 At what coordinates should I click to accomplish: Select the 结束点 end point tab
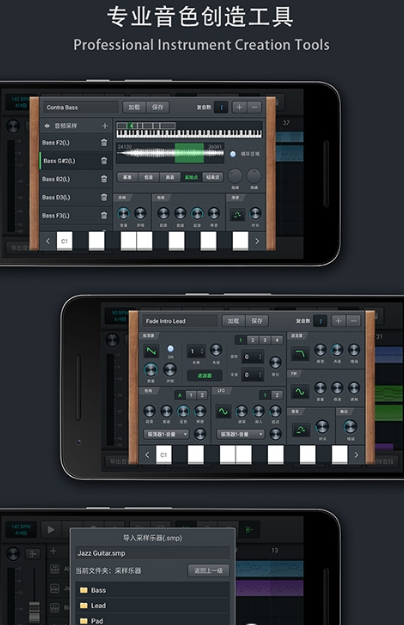tap(213, 177)
